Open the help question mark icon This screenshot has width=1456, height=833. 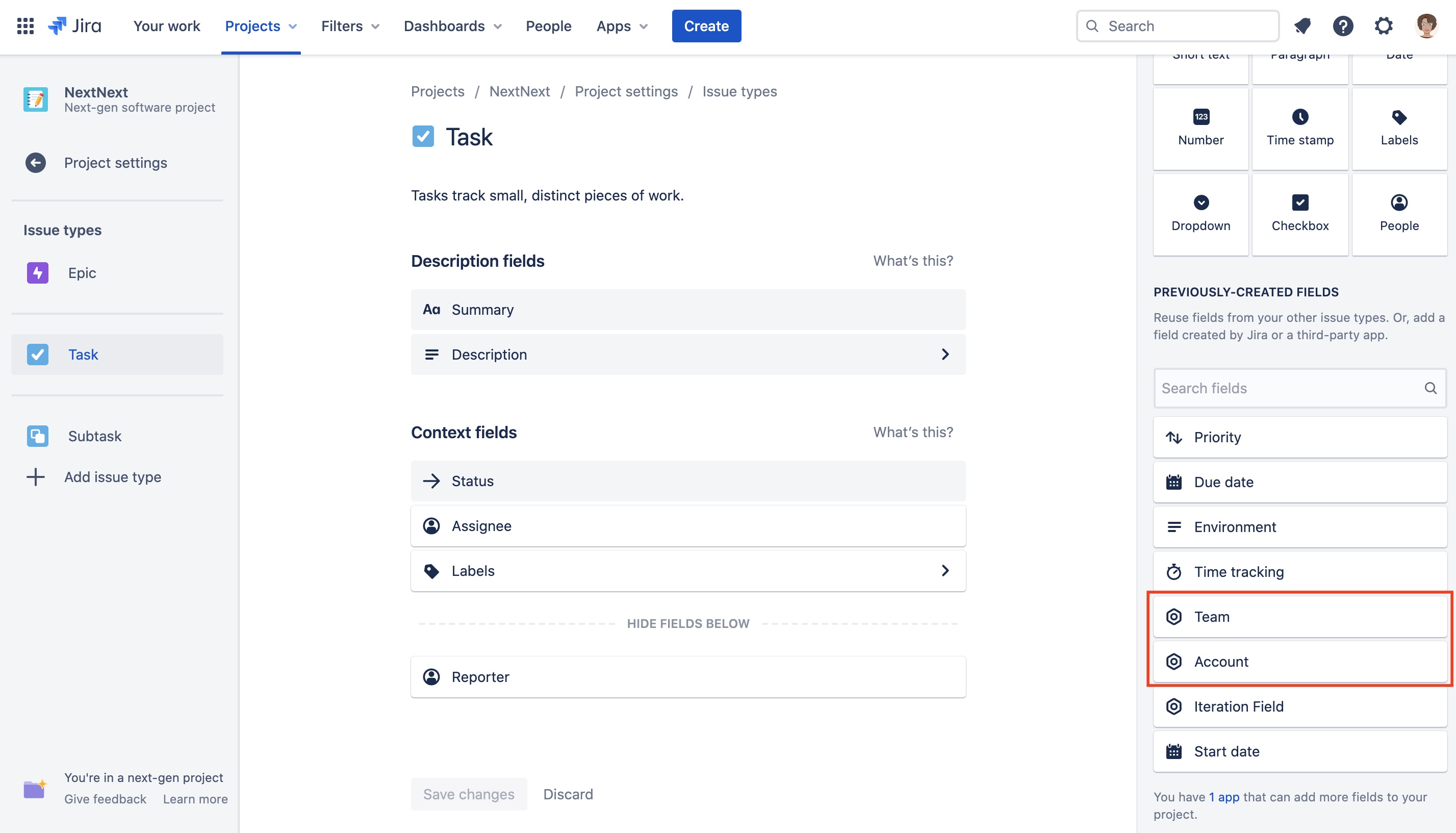pyautogui.click(x=1342, y=26)
